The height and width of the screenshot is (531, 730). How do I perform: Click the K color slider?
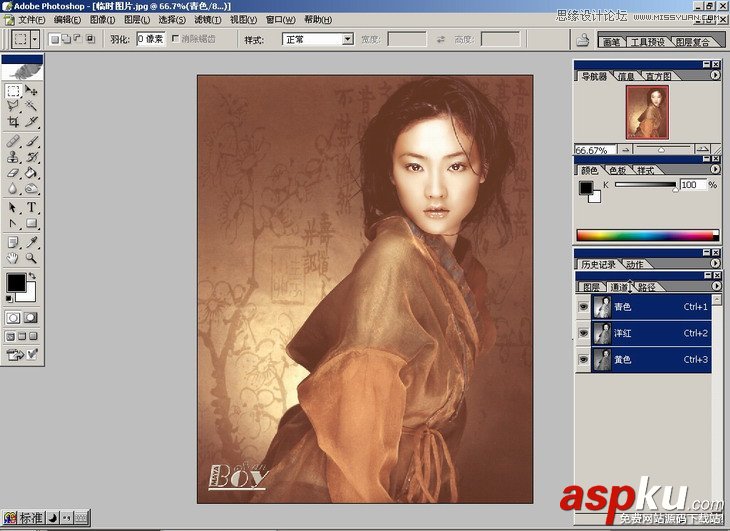coord(646,185)
